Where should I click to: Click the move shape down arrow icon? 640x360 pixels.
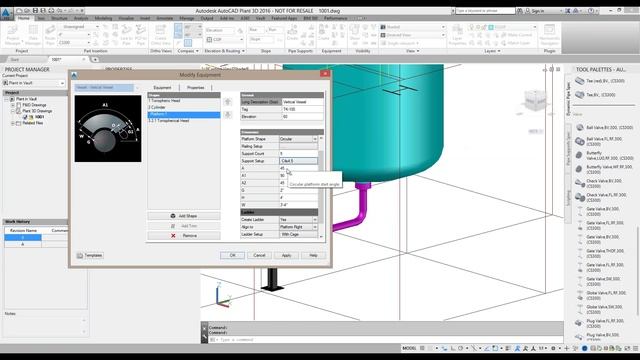tap(228, 115)
